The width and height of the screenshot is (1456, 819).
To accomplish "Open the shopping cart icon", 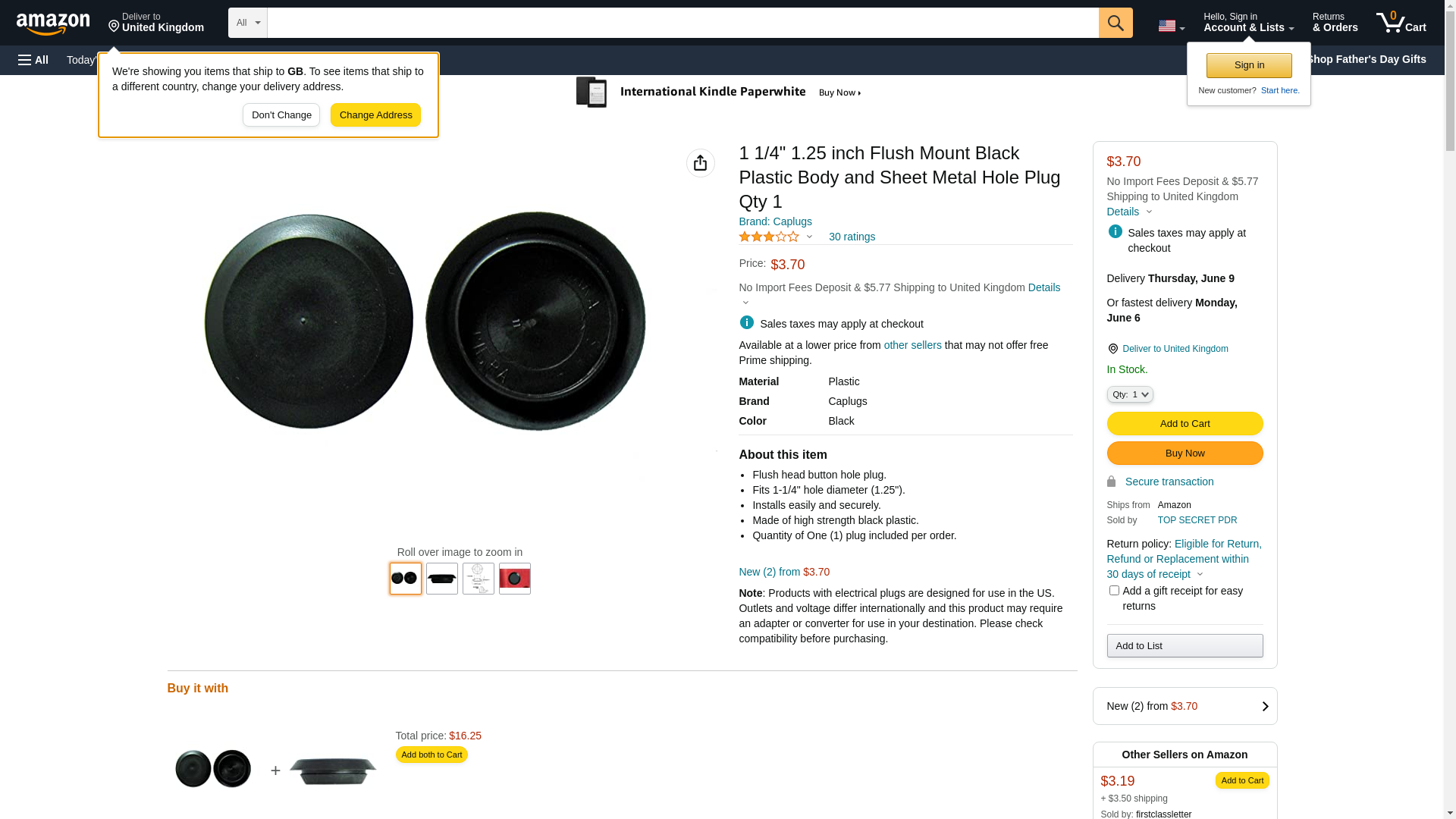I will point(1401,23).
